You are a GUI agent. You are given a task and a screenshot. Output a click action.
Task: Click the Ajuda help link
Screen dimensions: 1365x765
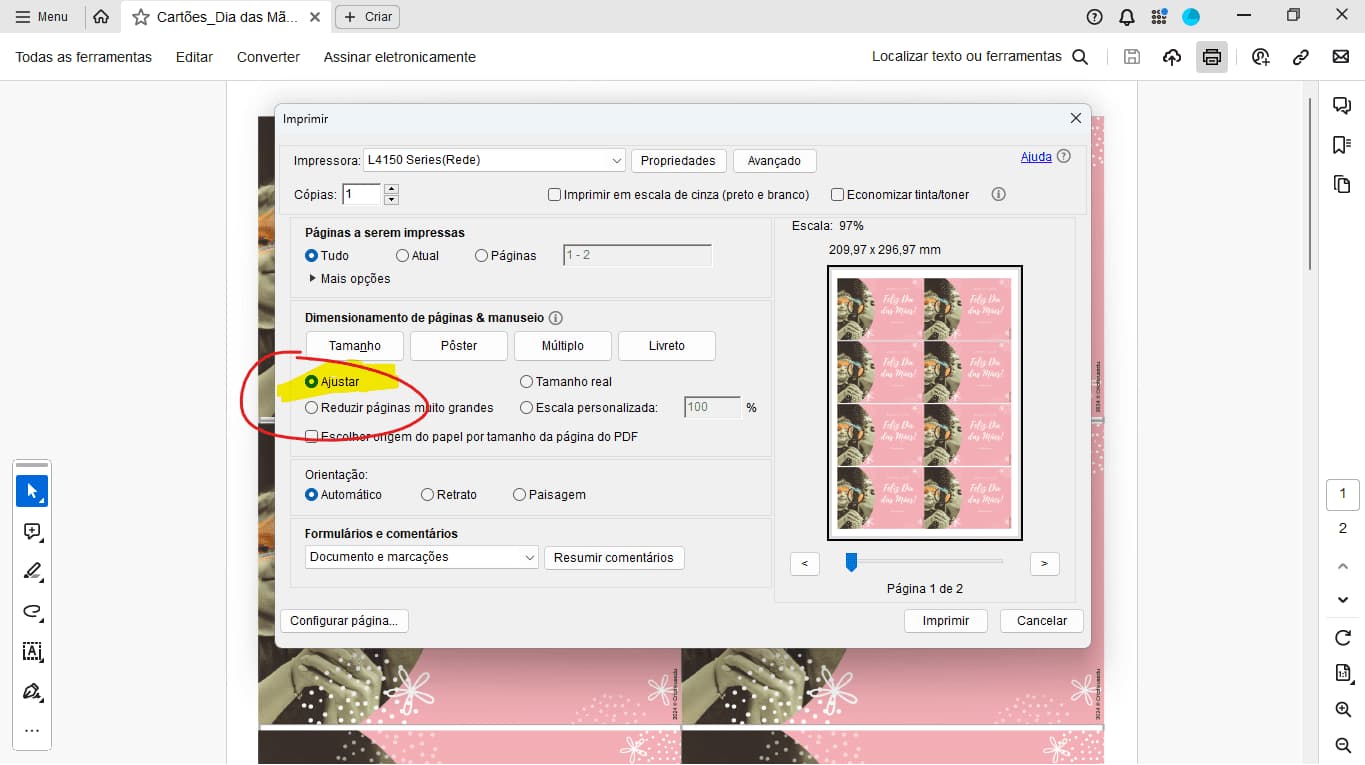1036,157
